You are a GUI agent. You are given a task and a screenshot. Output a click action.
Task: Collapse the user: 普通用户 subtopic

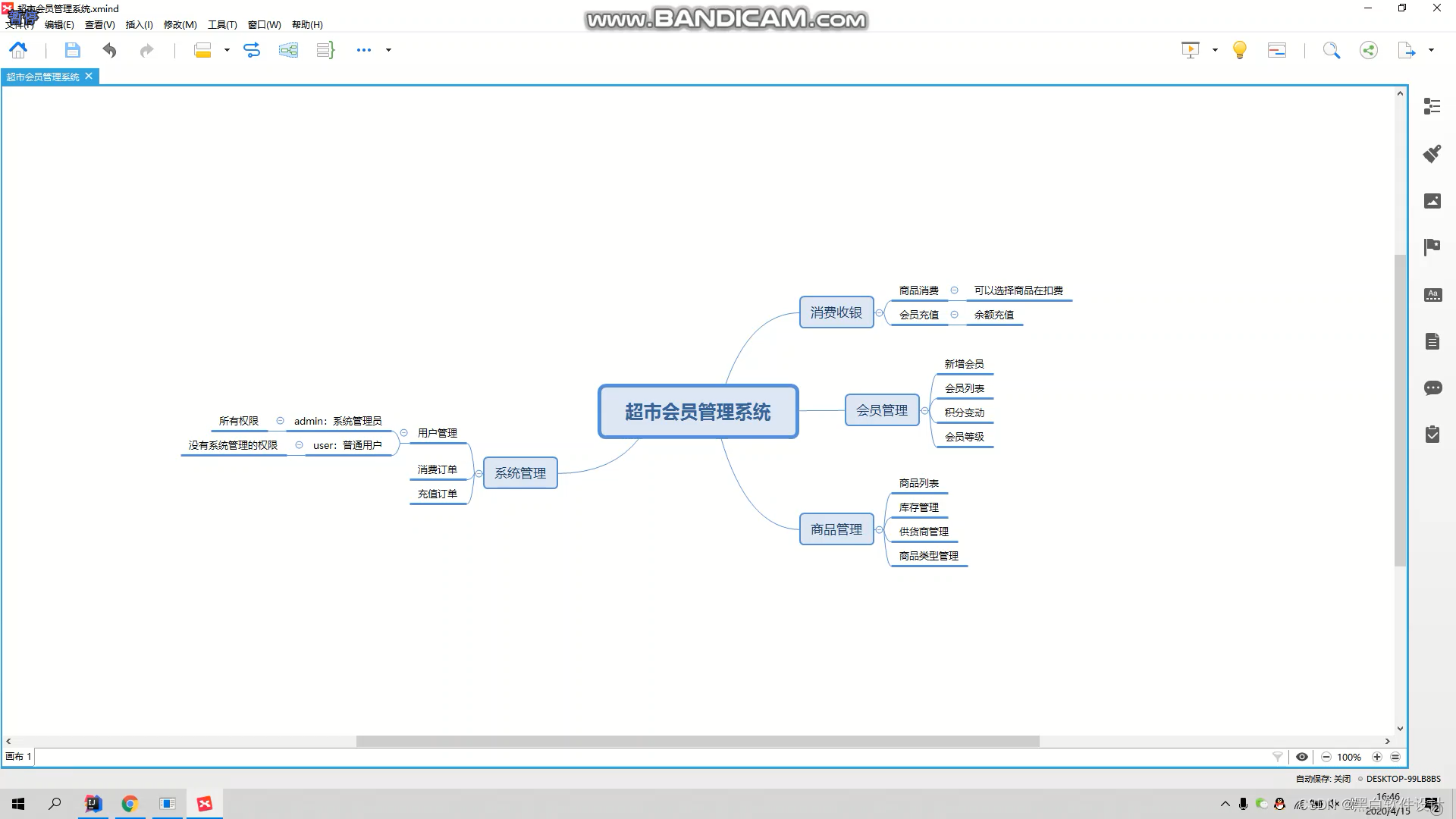299,444
